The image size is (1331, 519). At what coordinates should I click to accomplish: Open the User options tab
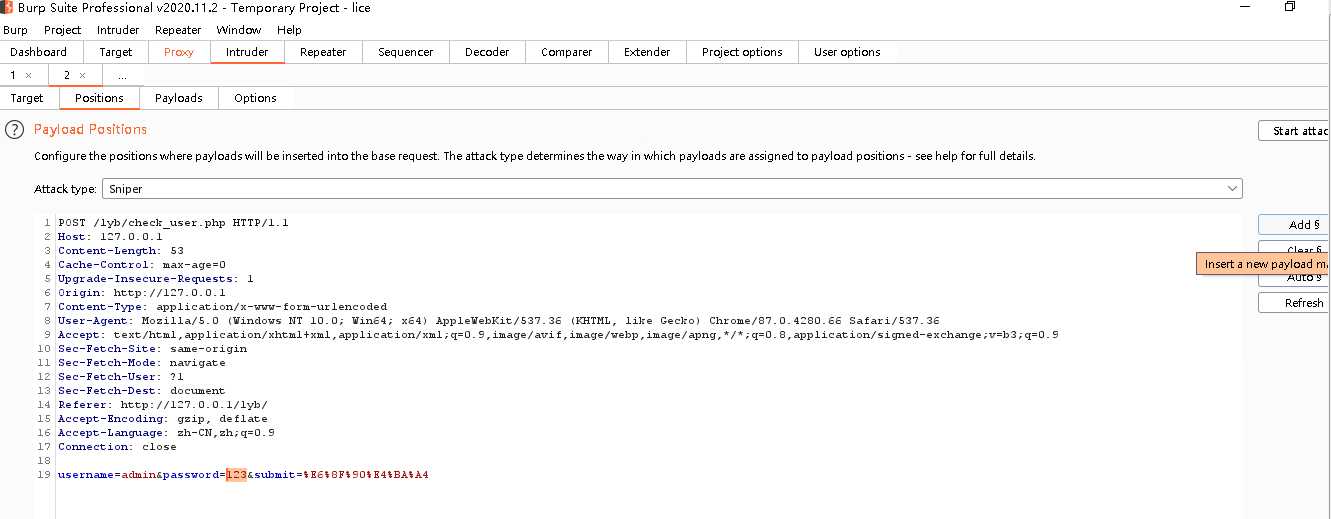847,52
